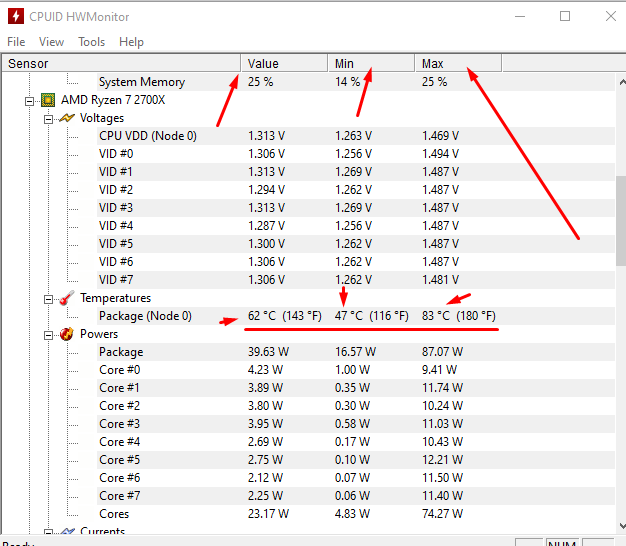Click the Max column header
The image size is (626, 546).
[x=458, y=63]
